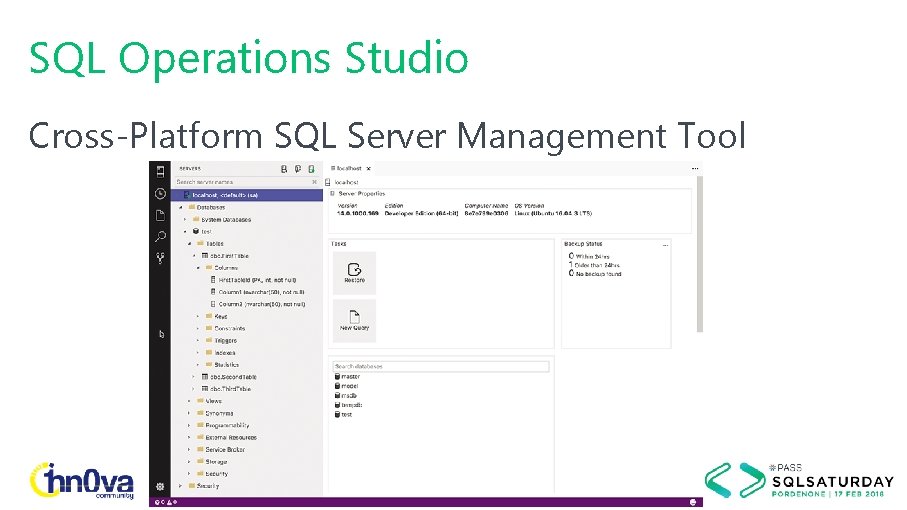The image size is (907, 510).
Task: Click the green Active Connections icon
Action: (311, 169)
